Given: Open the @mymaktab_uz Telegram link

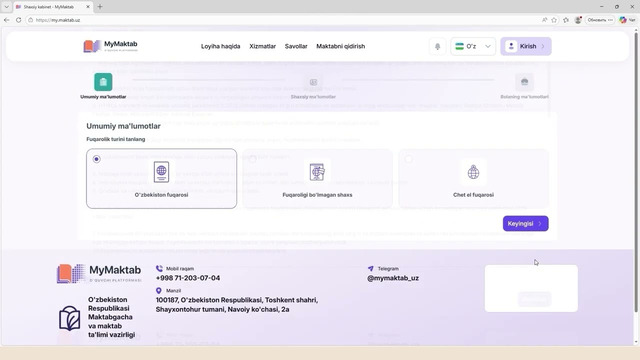Looking at the screenshot, I should (x=393, y=278).
